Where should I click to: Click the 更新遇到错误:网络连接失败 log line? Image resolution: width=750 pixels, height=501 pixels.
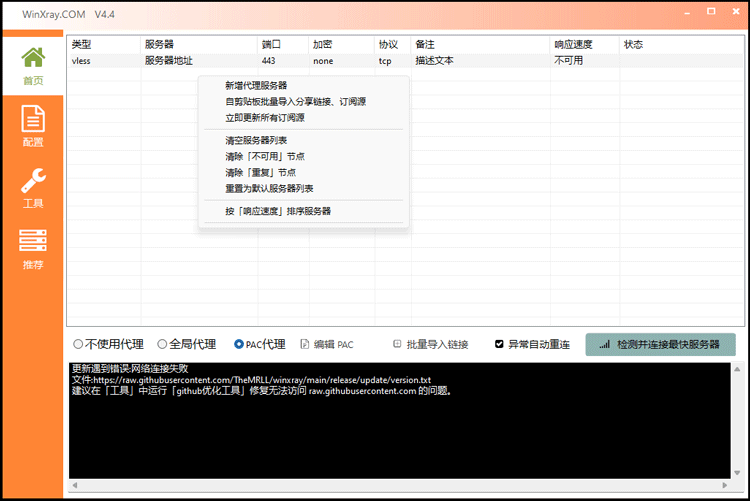point(130,369)
